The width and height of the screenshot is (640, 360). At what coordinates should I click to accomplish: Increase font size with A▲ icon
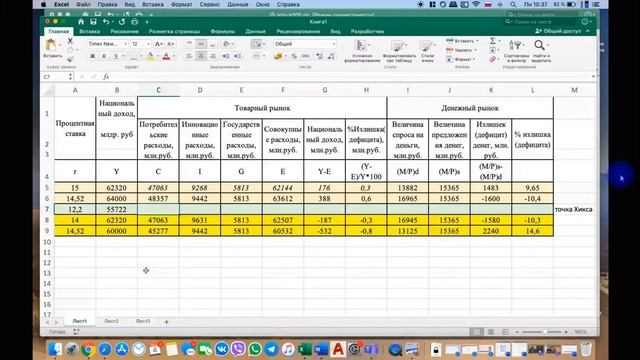pos(159,44)
